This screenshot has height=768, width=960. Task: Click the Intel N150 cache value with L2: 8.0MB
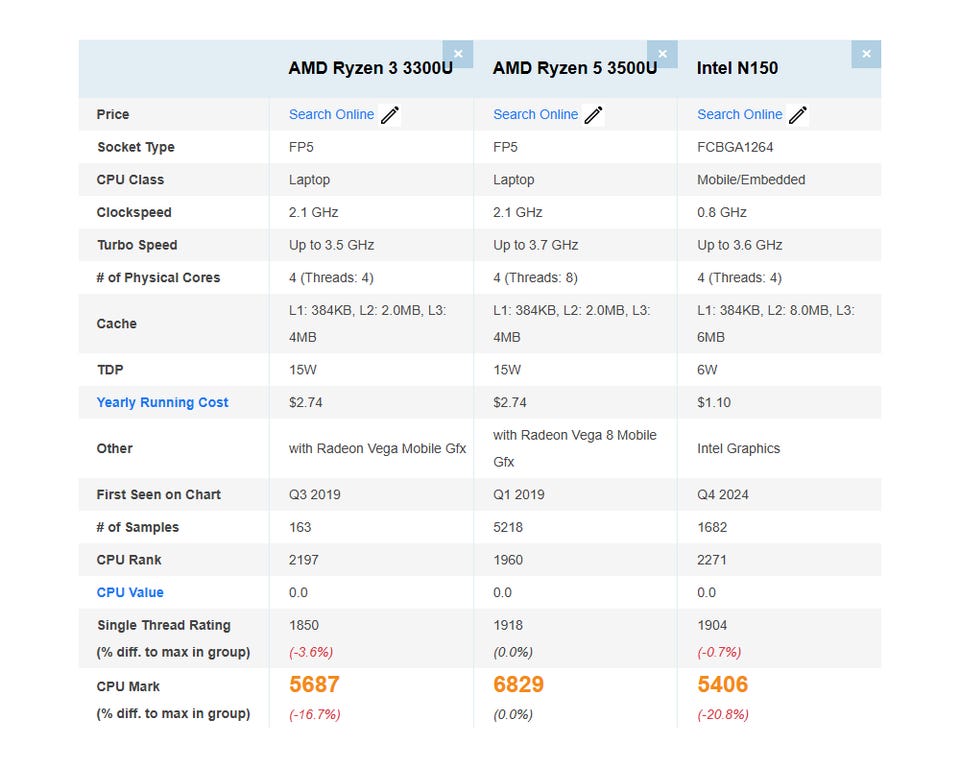pos(776,324)
